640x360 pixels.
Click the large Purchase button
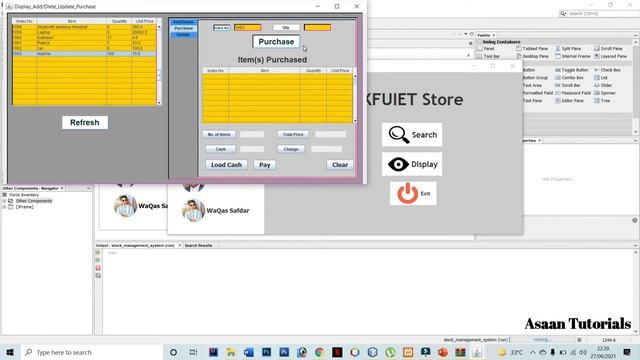[x=276, y=42]
